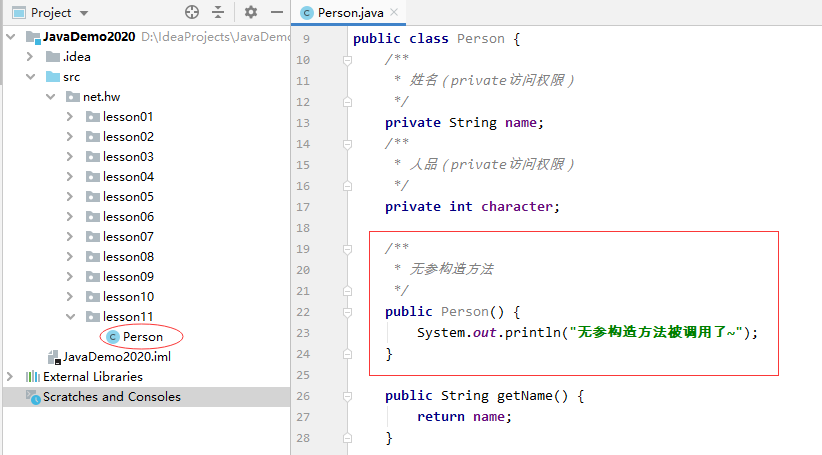Fold the Javadoc comment at line 10
This screenshot has width=822, height=455.
[x=347, y=60]
